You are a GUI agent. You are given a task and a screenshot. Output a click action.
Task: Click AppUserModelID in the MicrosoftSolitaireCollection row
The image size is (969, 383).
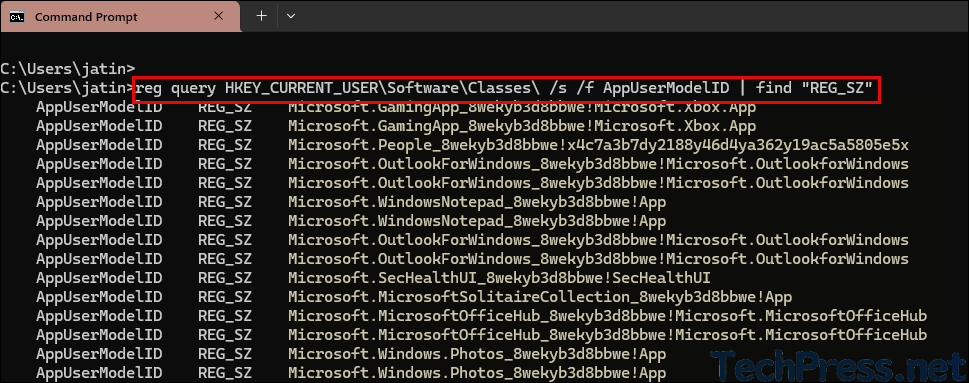(99, 297)
